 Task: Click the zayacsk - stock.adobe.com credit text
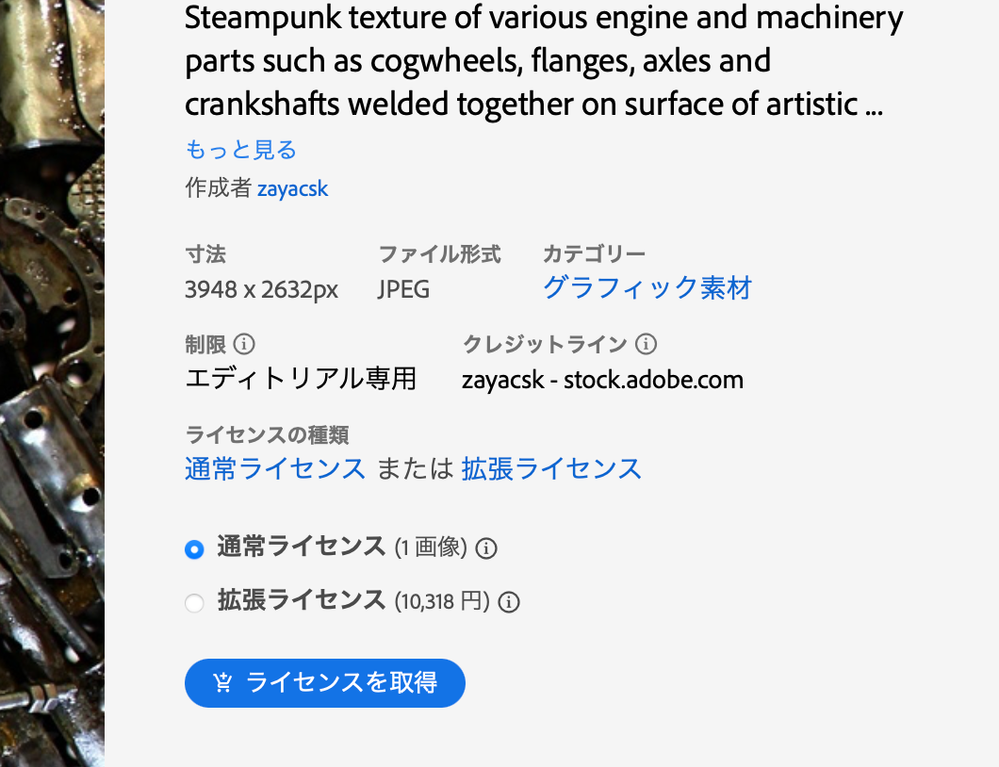pyautogui.click(x=602, y=380)
